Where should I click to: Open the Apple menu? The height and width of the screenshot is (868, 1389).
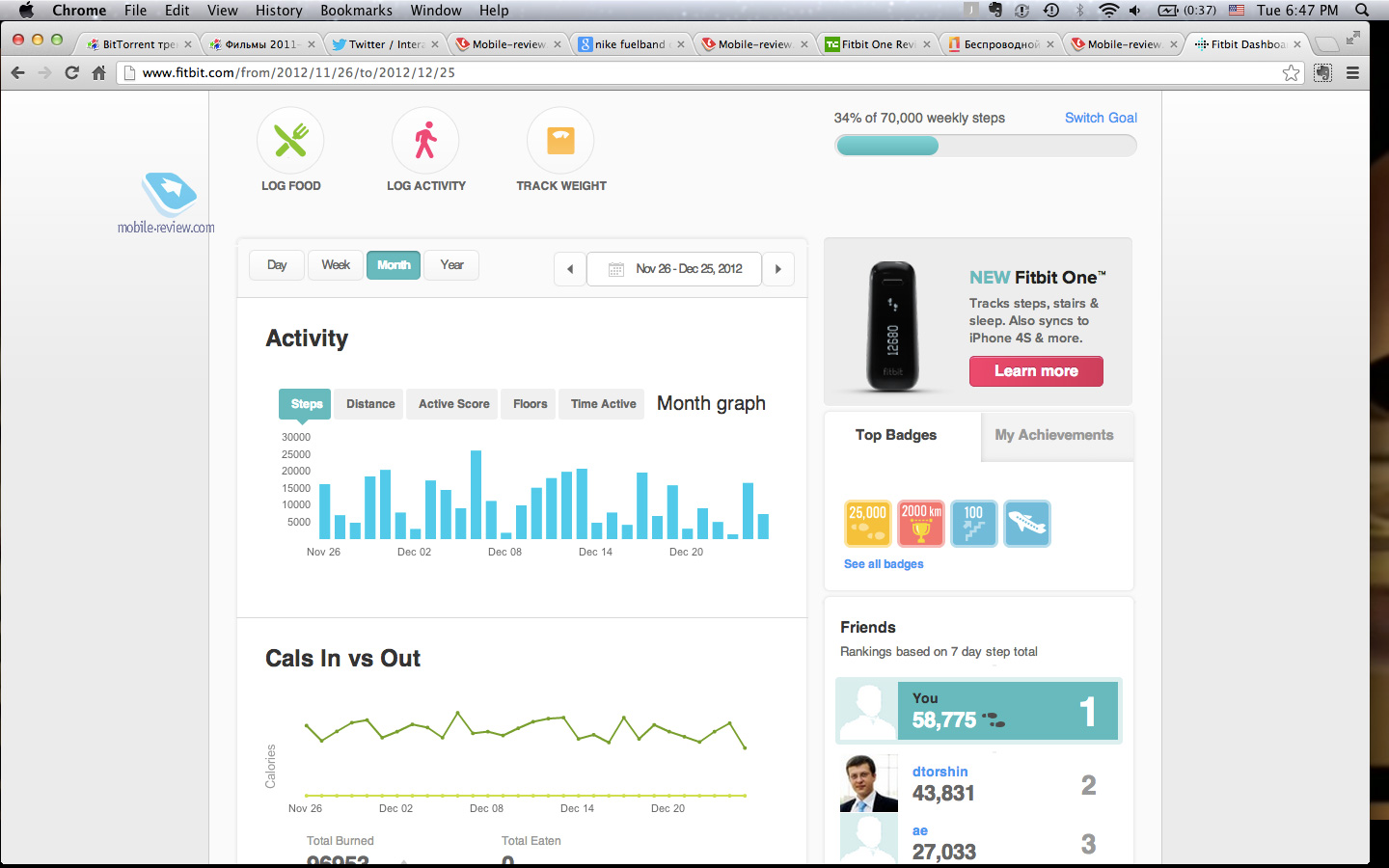coord(26,11)
